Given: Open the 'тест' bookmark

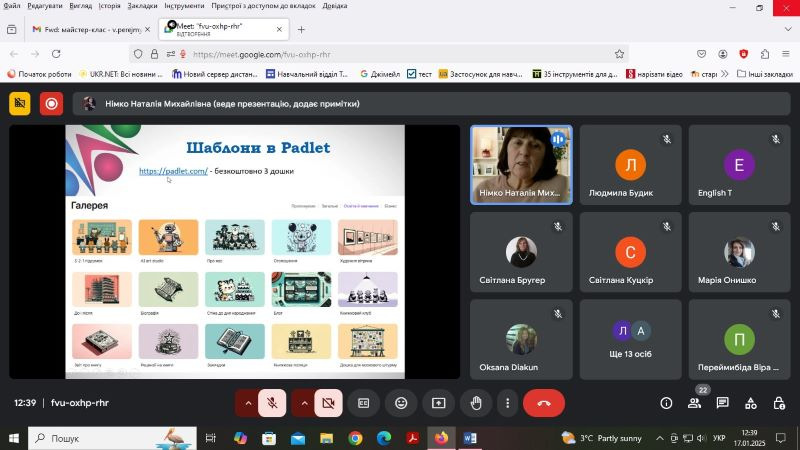Looking at the screenshot, I should pyautogui.click(x=419, y=74).
